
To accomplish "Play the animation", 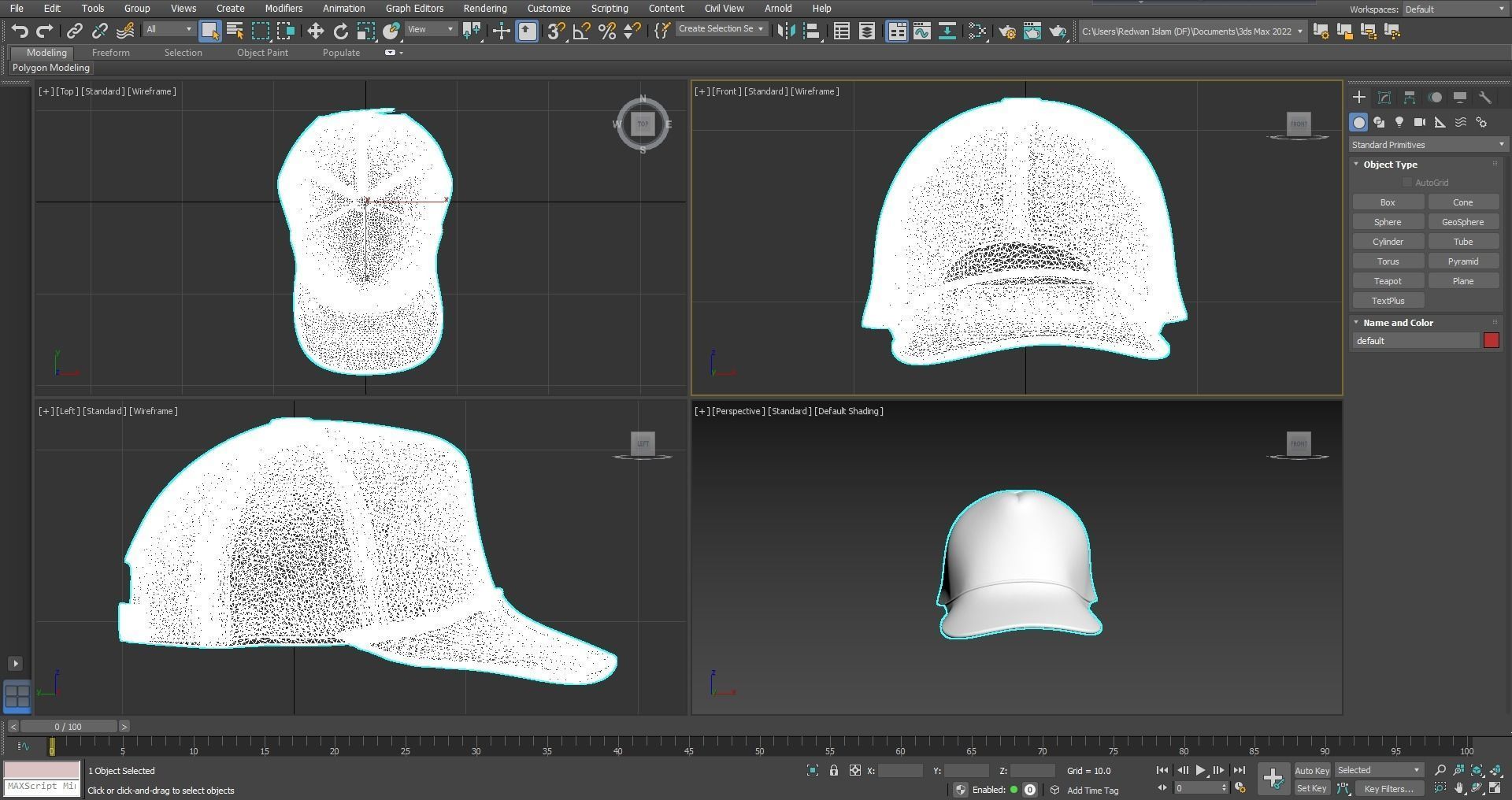I will pos(1200,771).
